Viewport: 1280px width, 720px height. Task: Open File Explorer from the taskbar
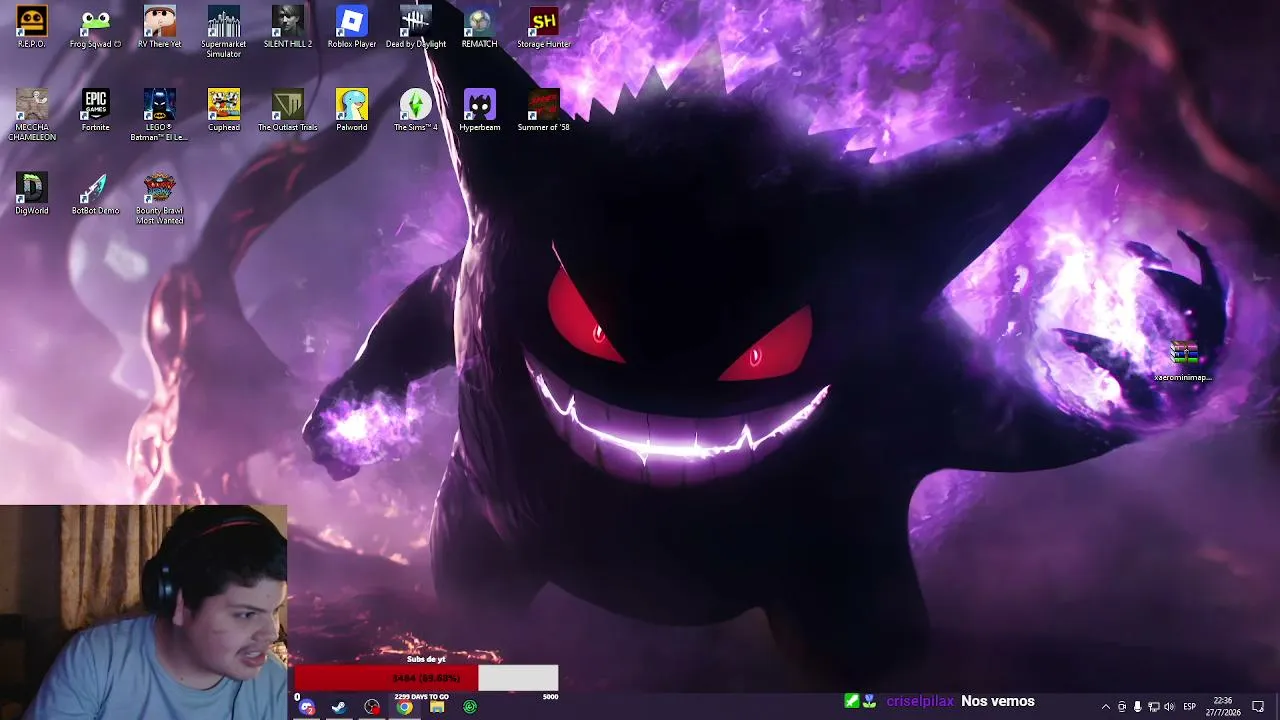tap(437, 707)
